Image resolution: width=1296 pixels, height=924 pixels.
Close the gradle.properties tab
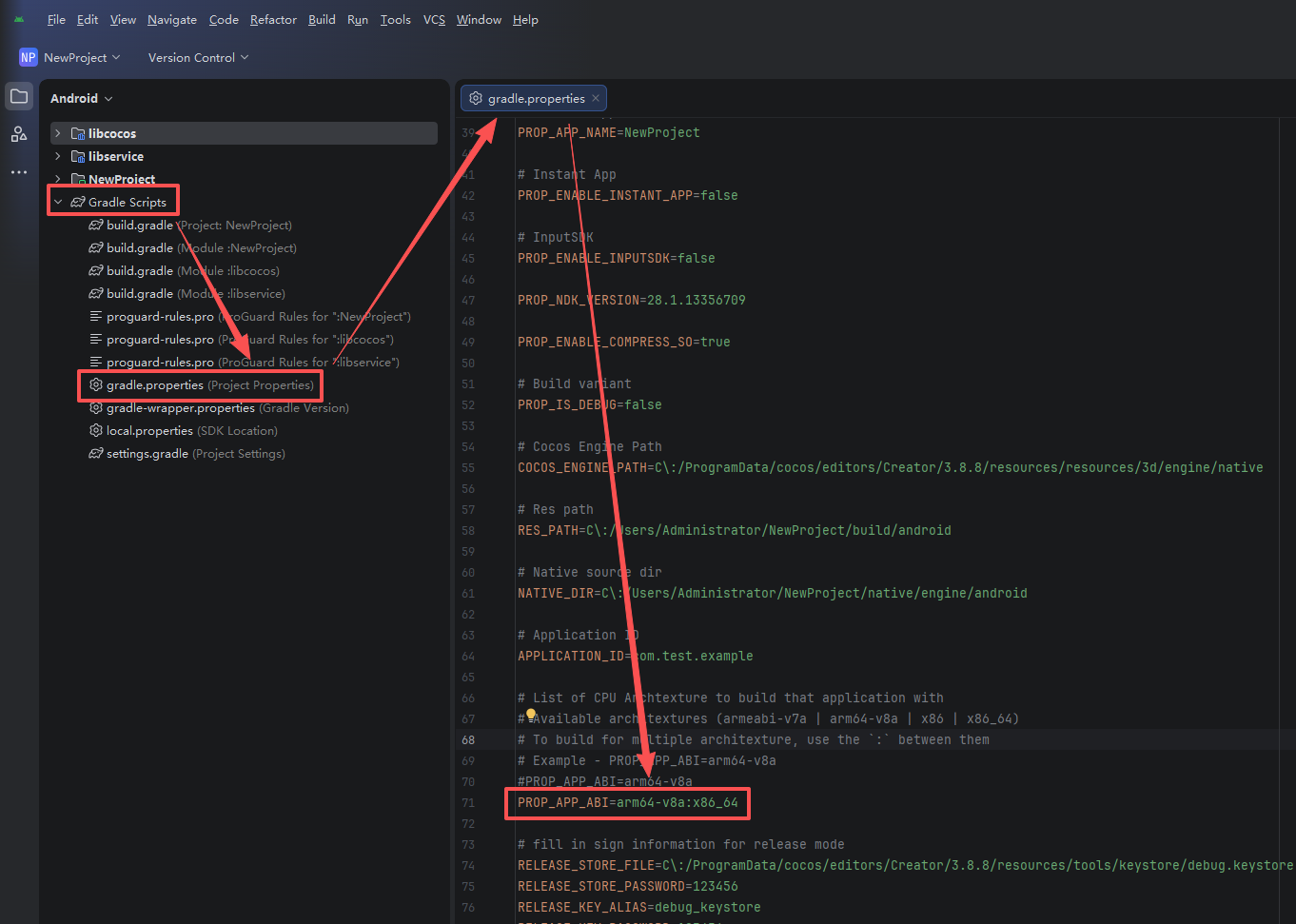(596, 98)
